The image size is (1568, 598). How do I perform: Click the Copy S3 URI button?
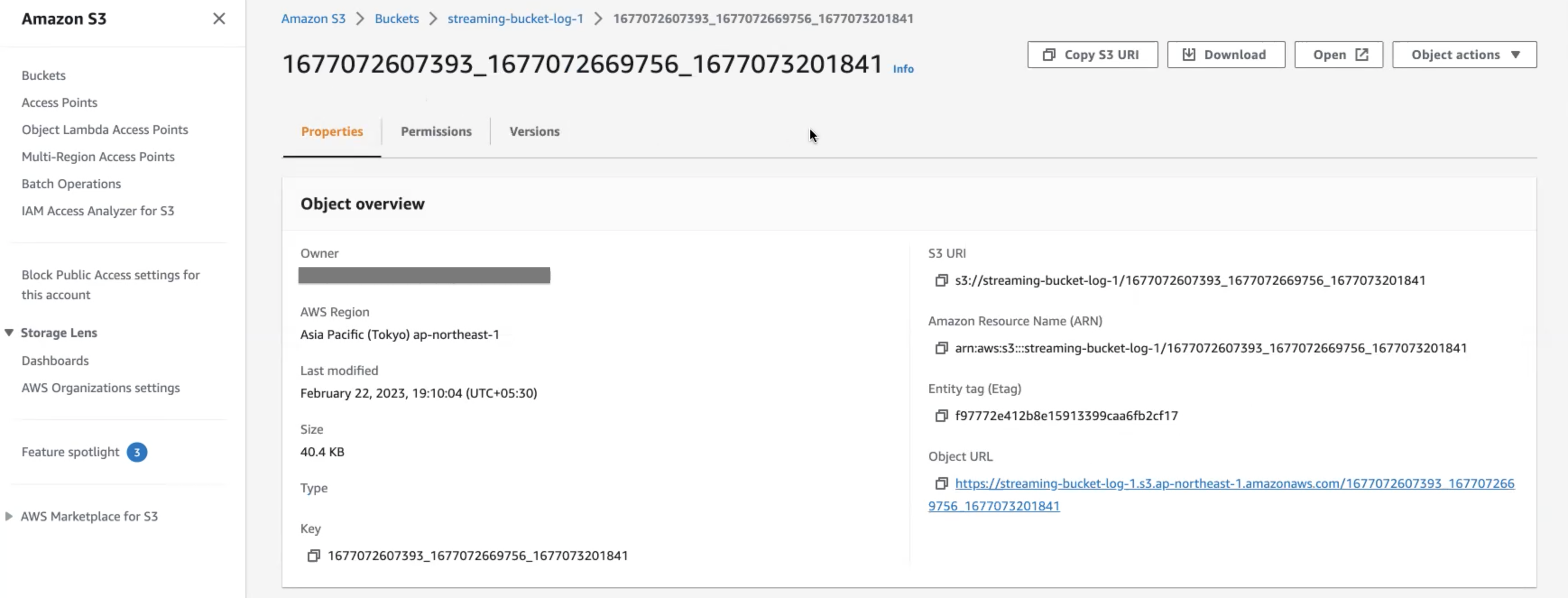tap(1092, 55)
